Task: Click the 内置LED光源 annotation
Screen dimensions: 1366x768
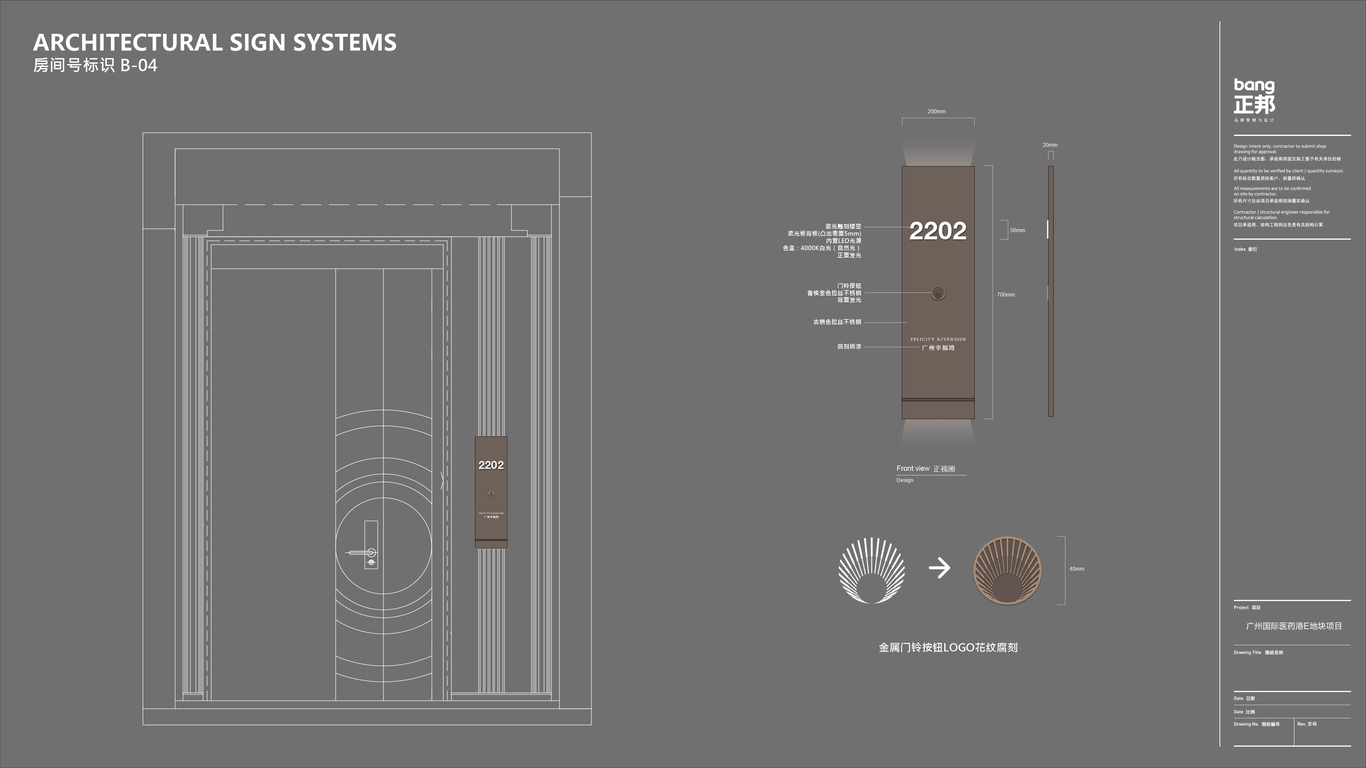Action: coord(843,241)
